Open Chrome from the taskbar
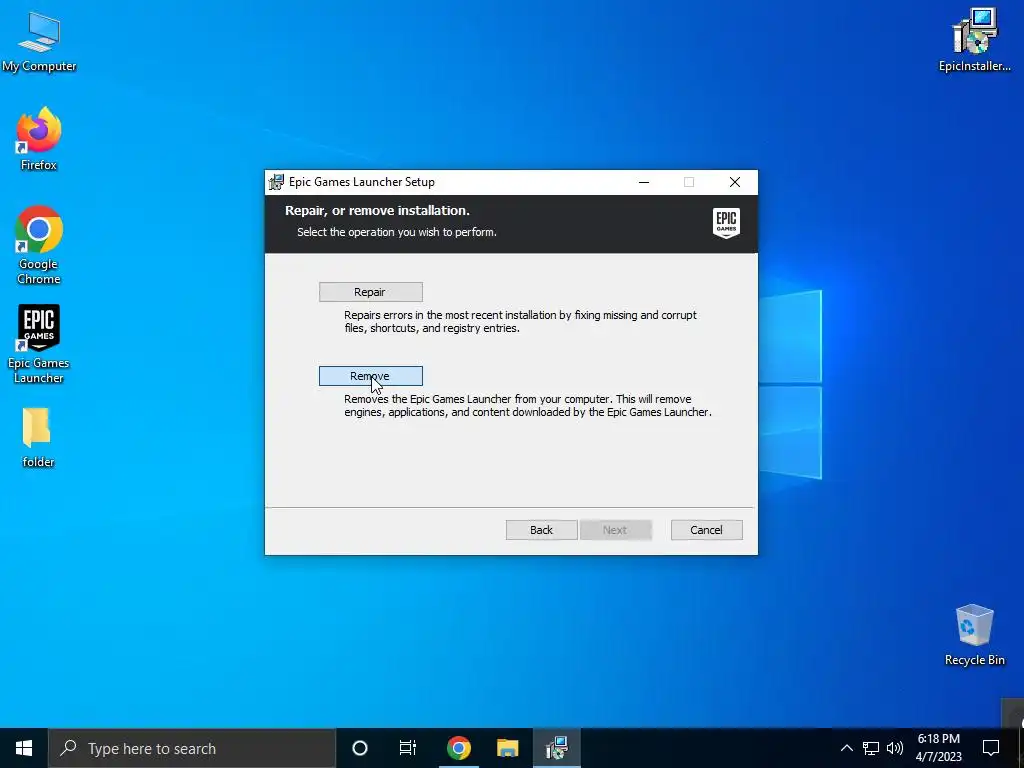 click(458, 748)
